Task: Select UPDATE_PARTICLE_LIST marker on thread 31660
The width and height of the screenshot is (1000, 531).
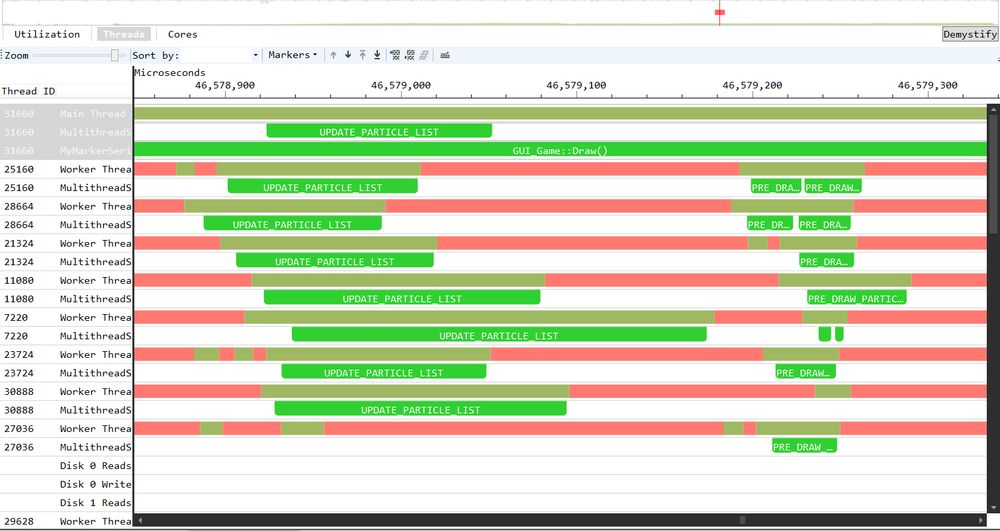Action: pos(379,132)
